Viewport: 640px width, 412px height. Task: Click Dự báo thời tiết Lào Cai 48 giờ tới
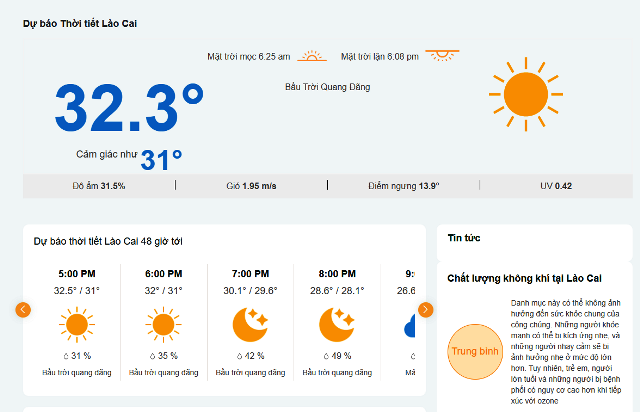pyautogui.click(x=108, y=241)
